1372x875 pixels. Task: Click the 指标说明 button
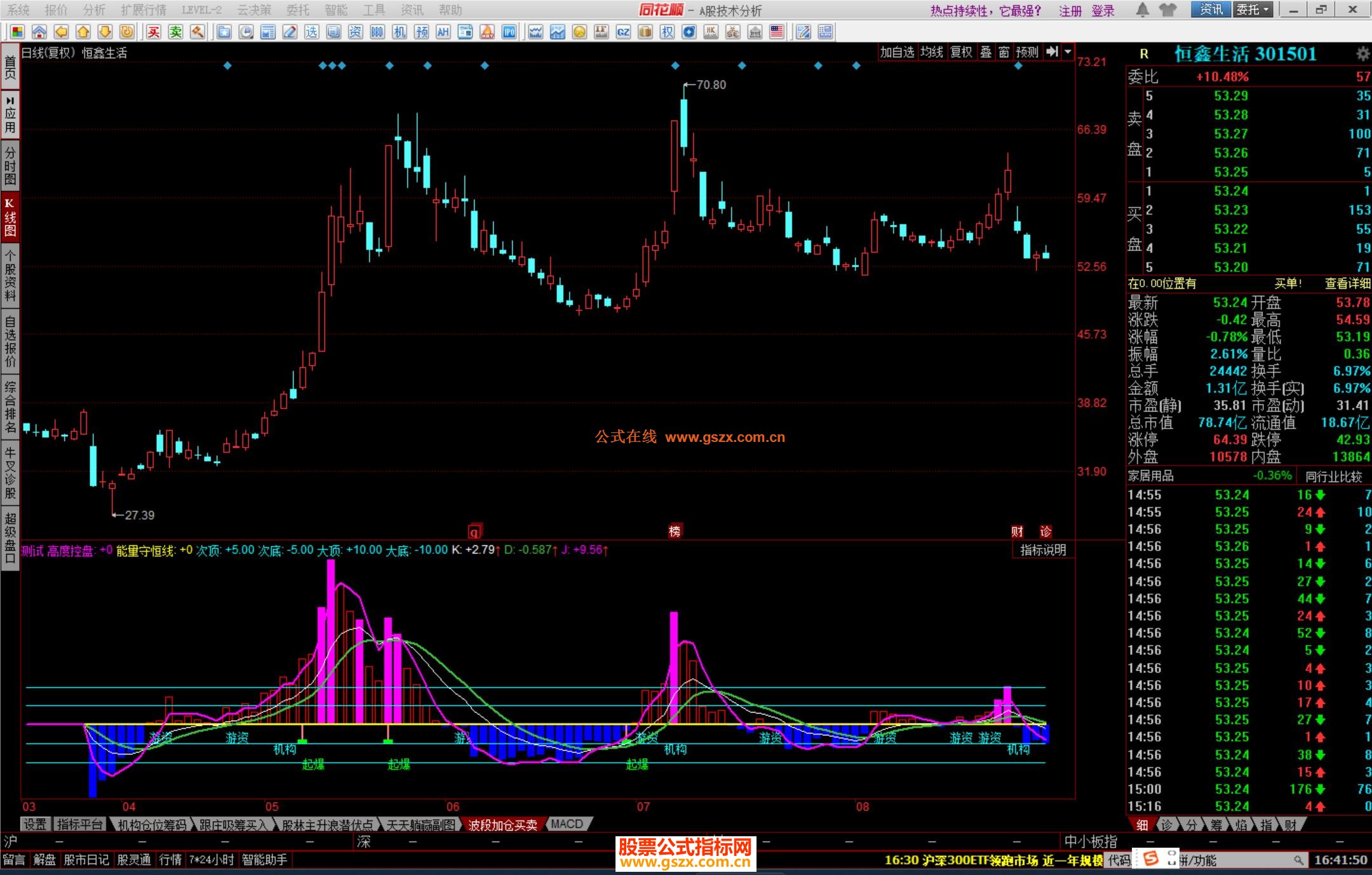coord(1043,550)
